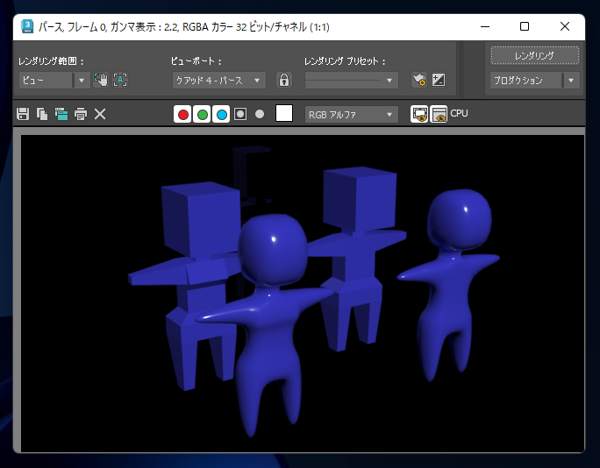Open the render setup teapot icon
Viewport: 600px width, 468px height.
coord(419,80)
